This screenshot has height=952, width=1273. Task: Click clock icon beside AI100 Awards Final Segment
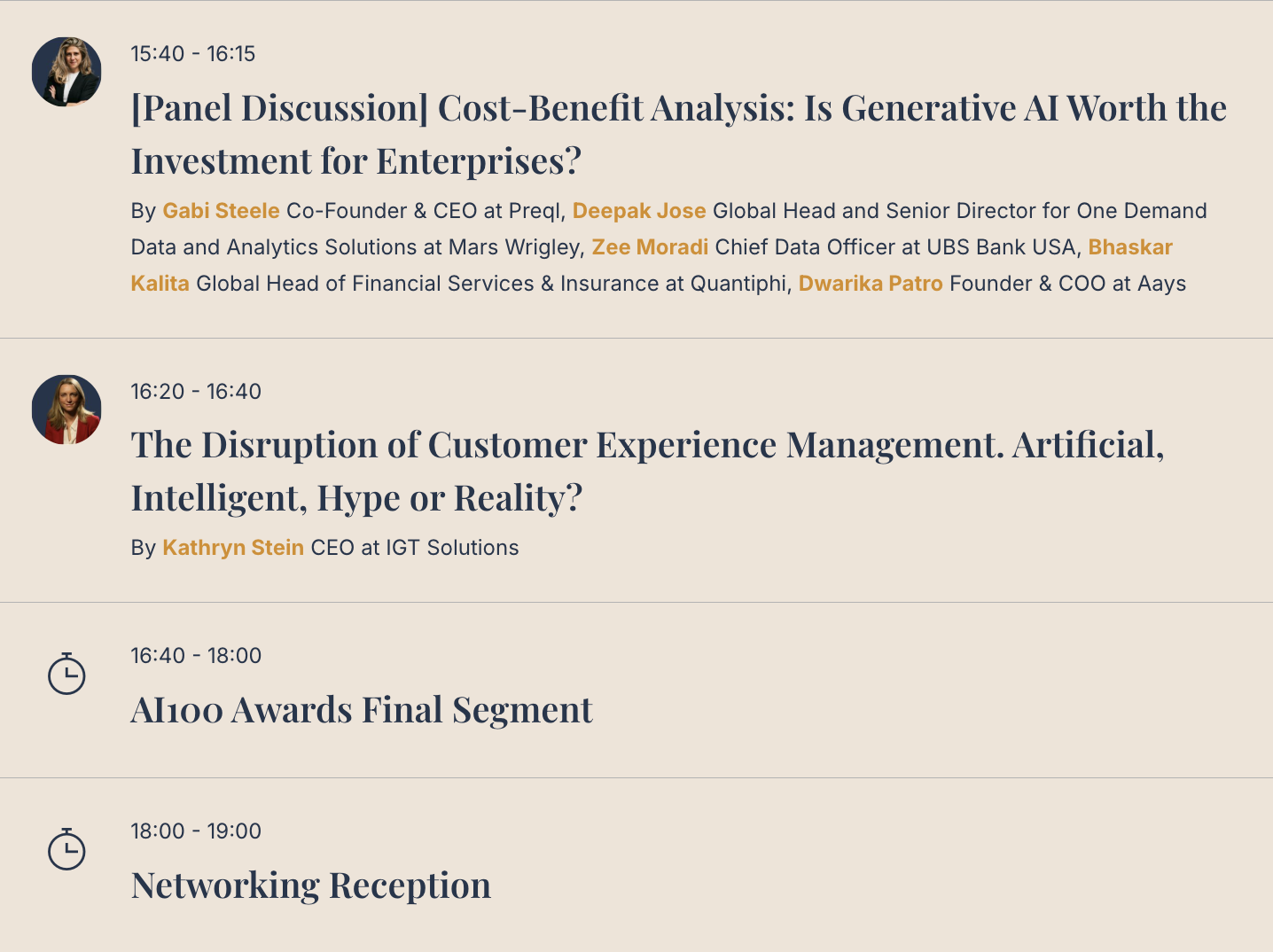pos(66,674)
